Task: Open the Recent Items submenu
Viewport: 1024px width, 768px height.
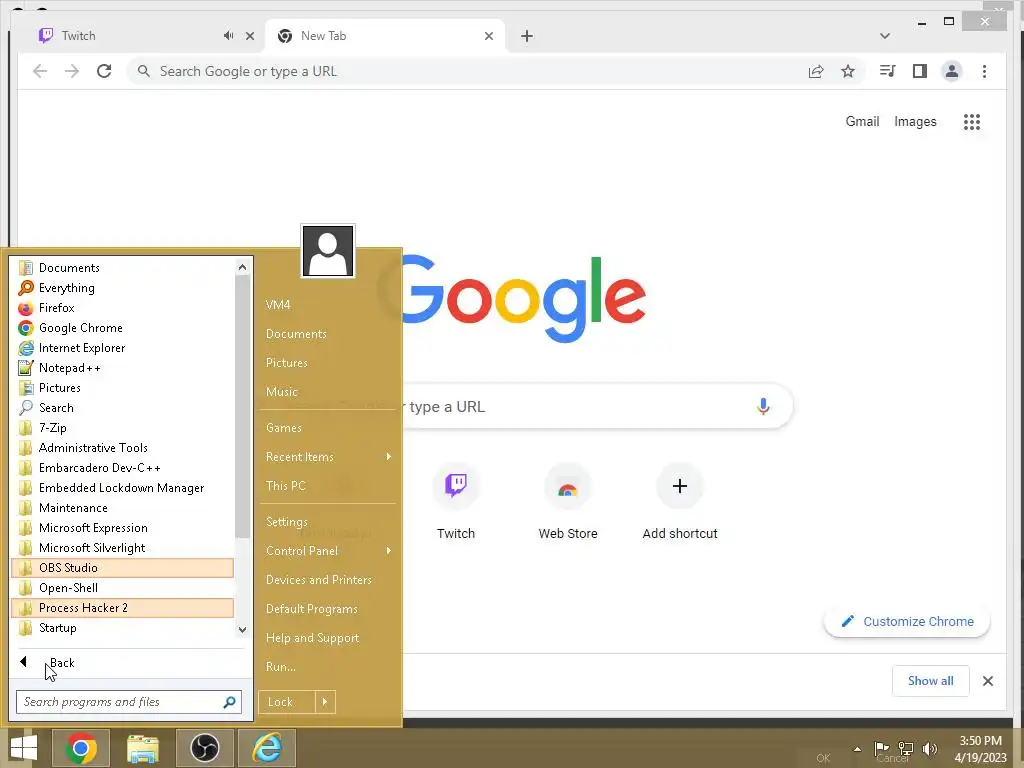Action: pos(328,457)
